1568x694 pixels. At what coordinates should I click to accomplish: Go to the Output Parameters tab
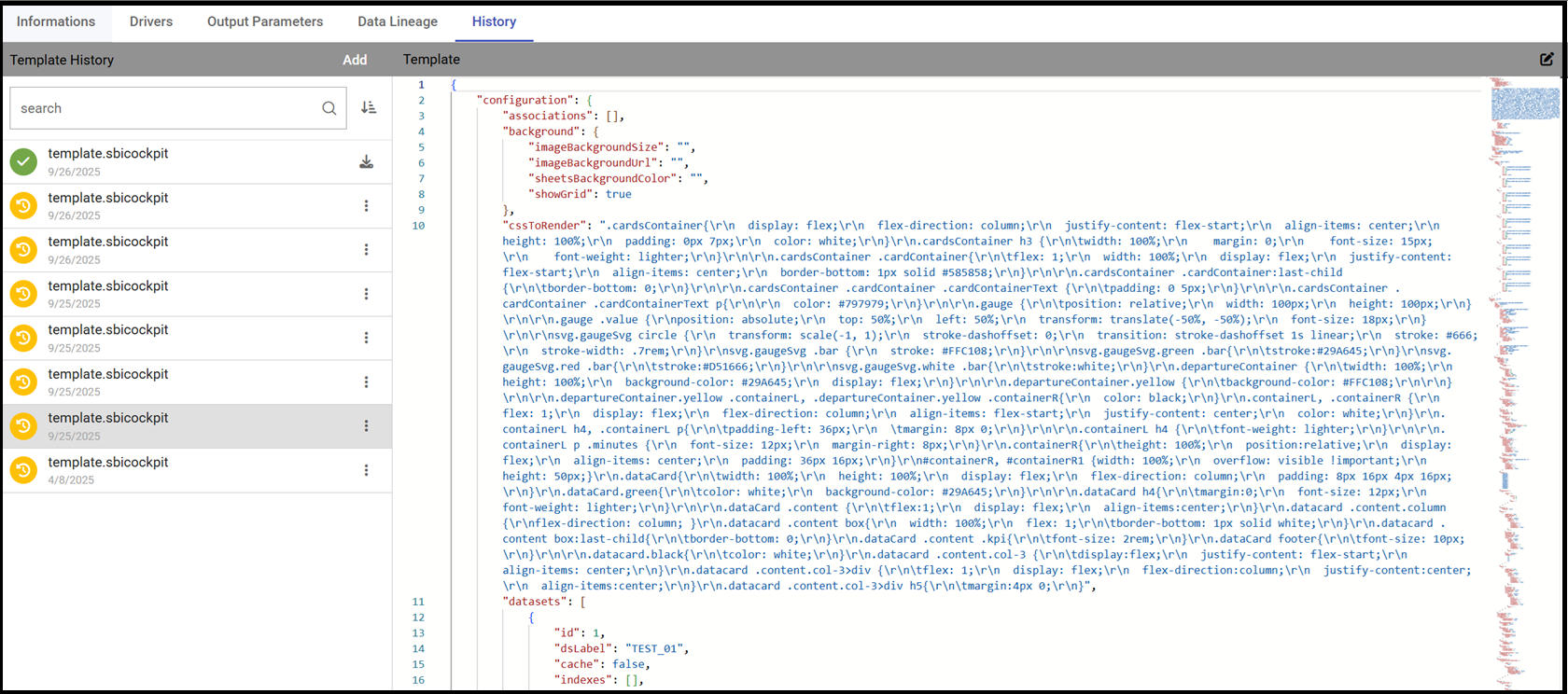(x=265, y=21)
